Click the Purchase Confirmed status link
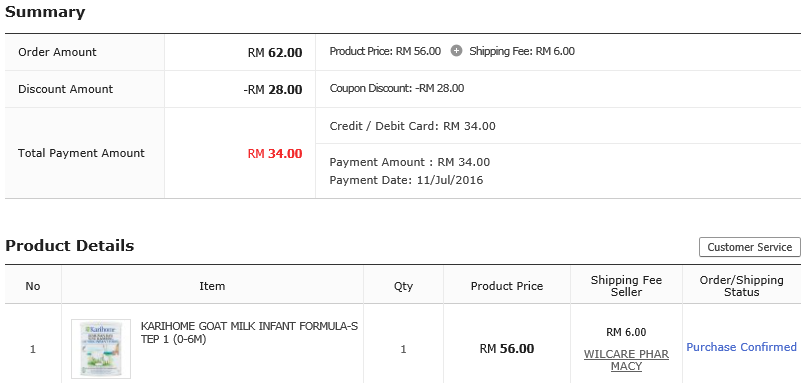 (x=741, y=348)
